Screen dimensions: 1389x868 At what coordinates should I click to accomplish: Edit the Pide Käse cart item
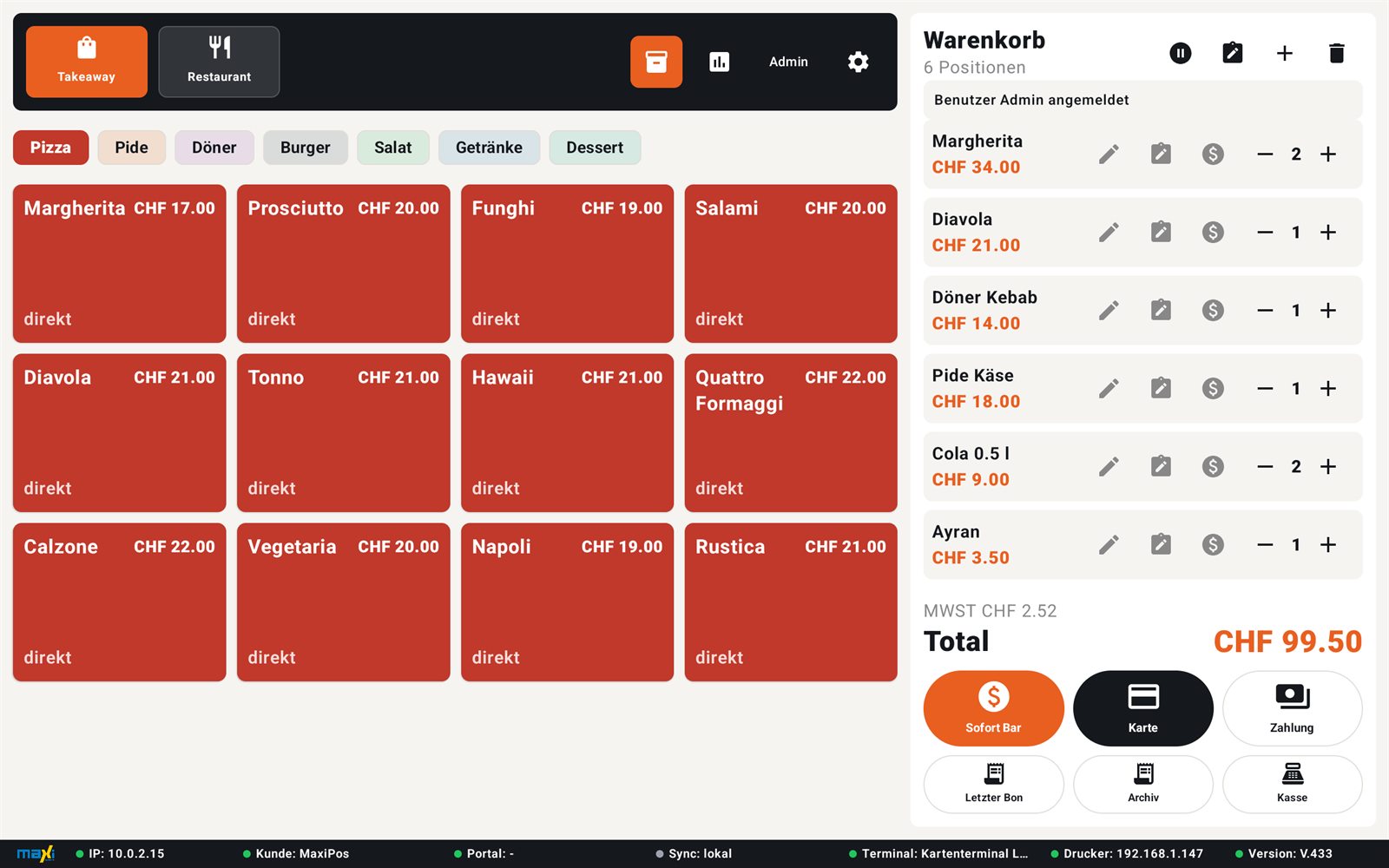coord(1109,389)
